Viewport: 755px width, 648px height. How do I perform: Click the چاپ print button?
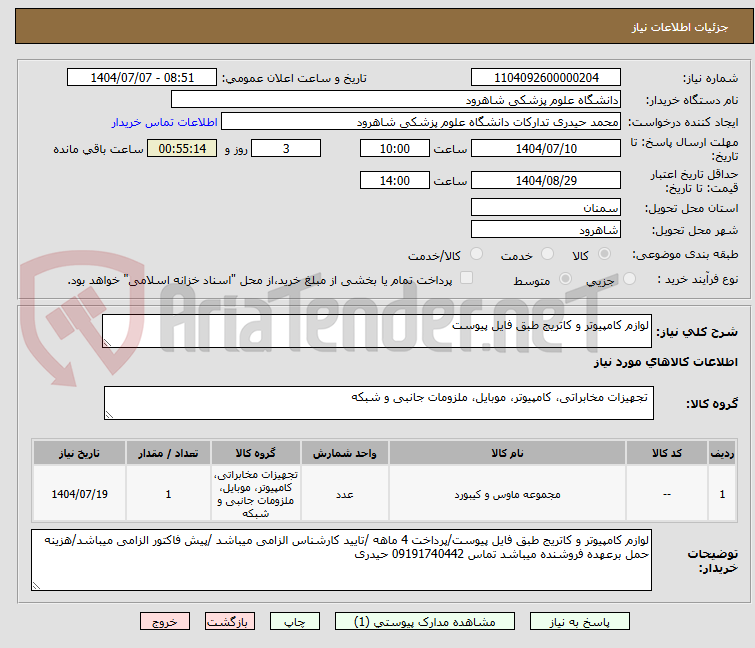click(x=294, y=622)
